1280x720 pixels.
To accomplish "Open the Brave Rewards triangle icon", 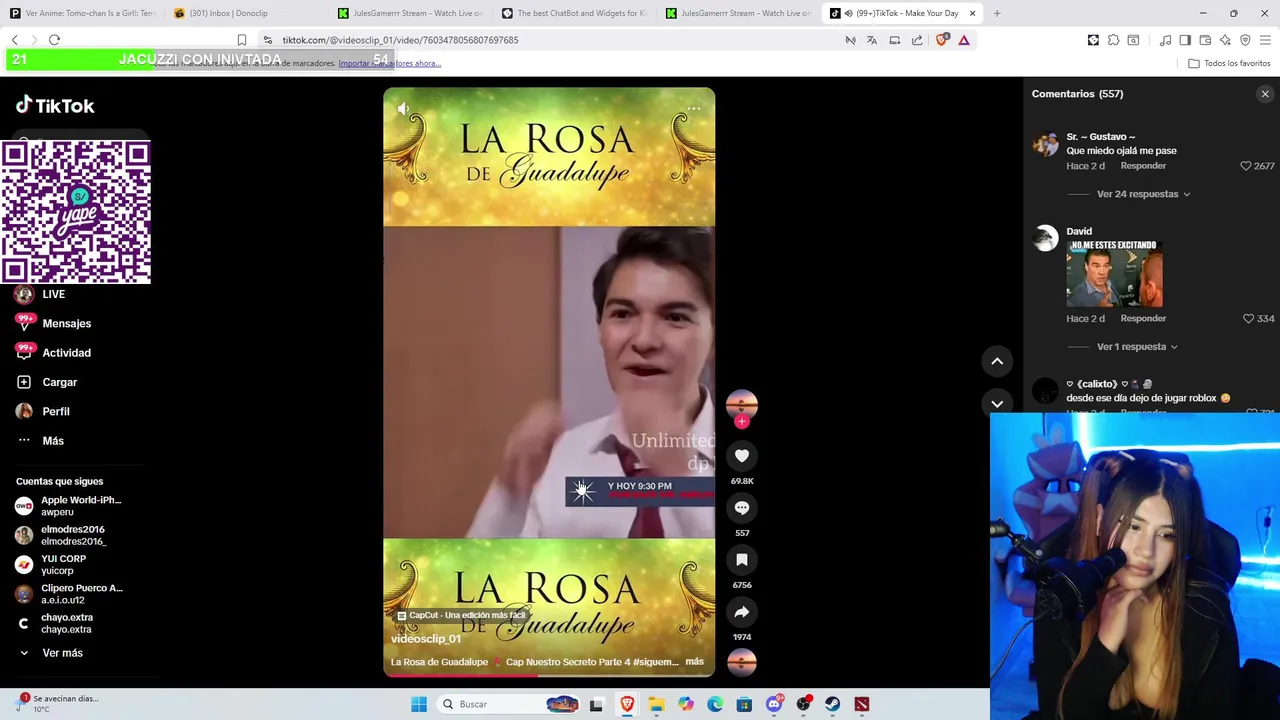I will [x=964, y=40].
